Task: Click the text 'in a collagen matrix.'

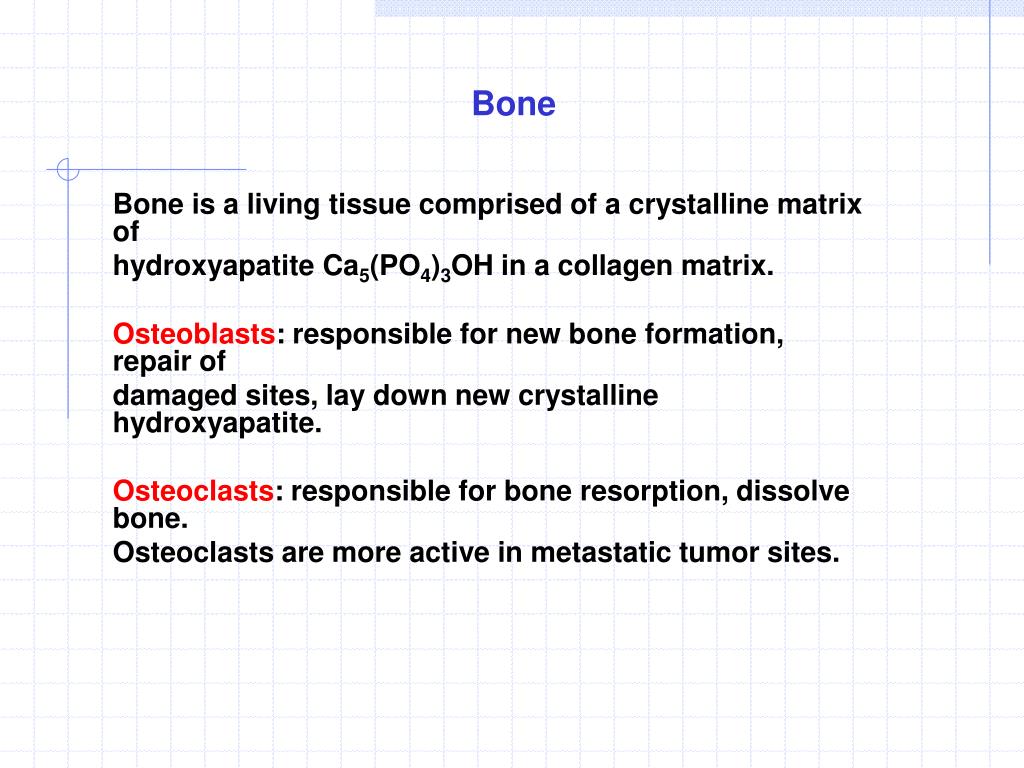Action: [637, 266]
